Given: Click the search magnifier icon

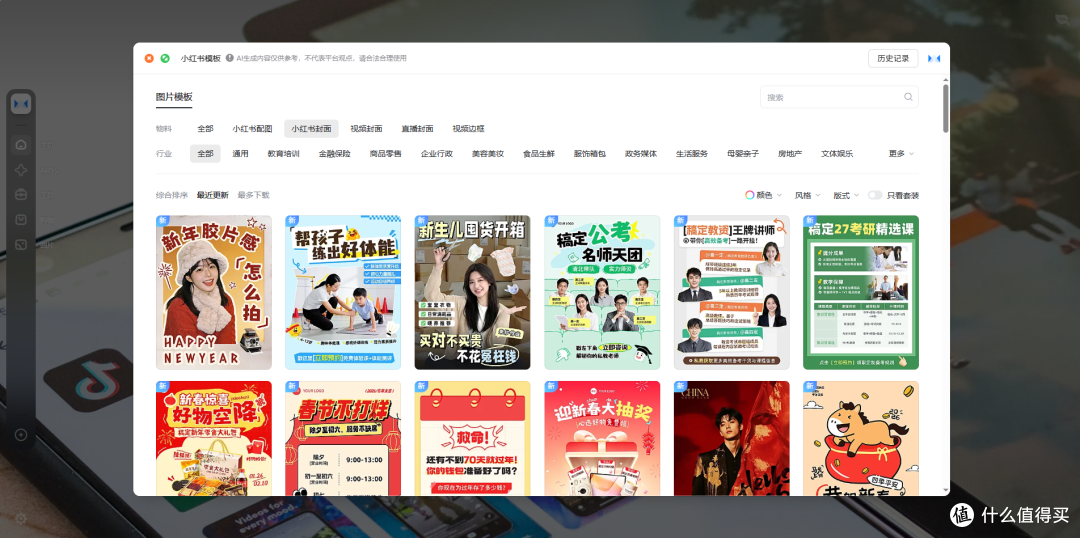Looking at the screenshot, I should pyautogui.click(x=908, y=97).
